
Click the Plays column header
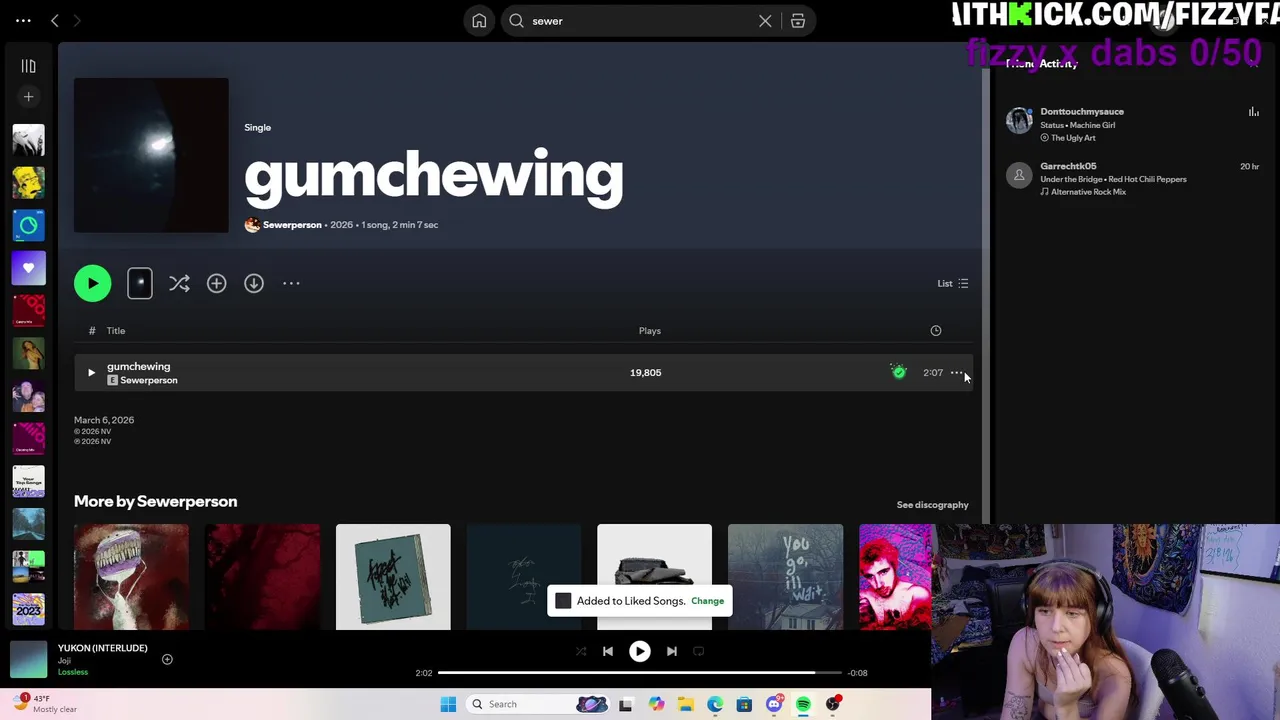(650, 331)
